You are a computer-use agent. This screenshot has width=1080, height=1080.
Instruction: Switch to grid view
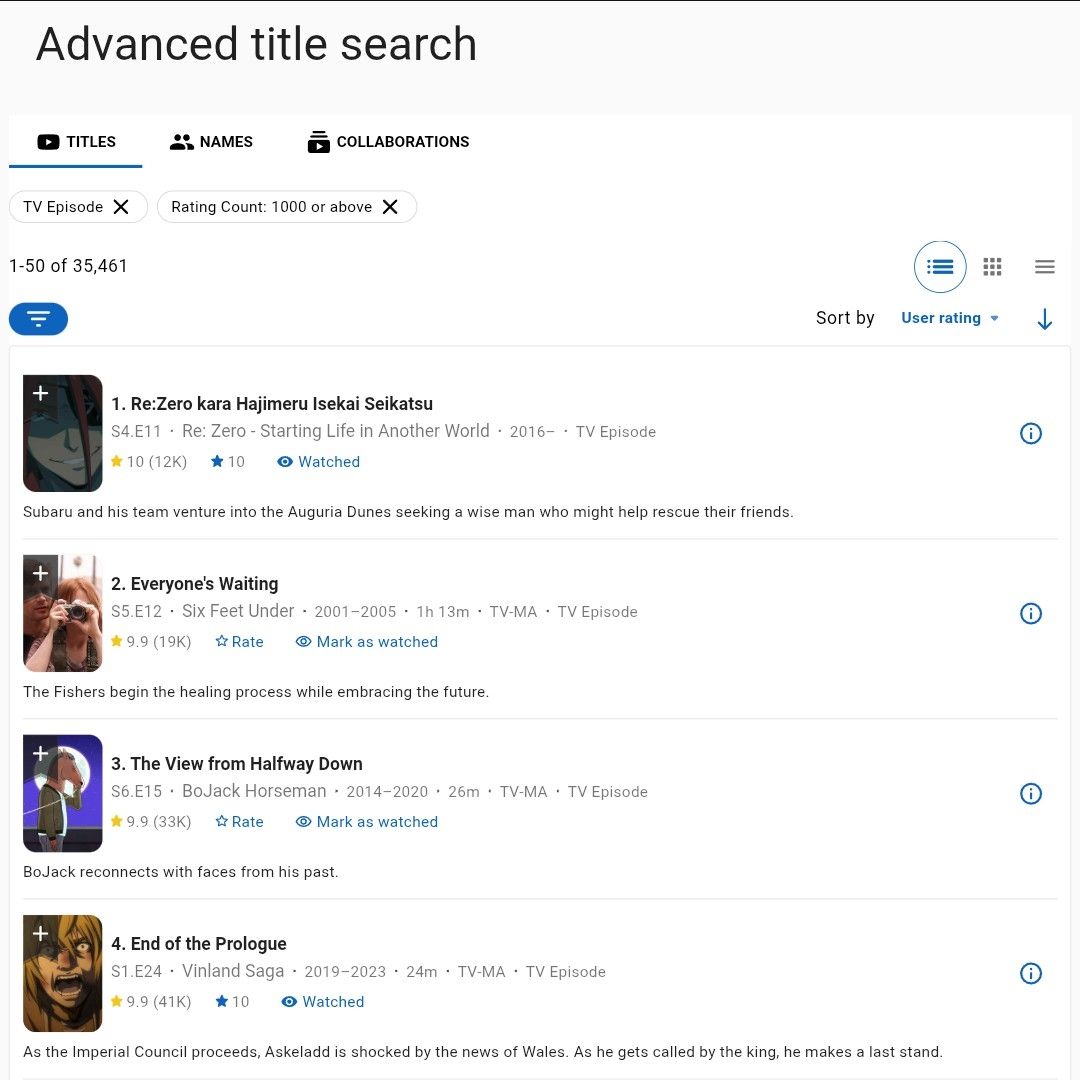click(992, 267)
